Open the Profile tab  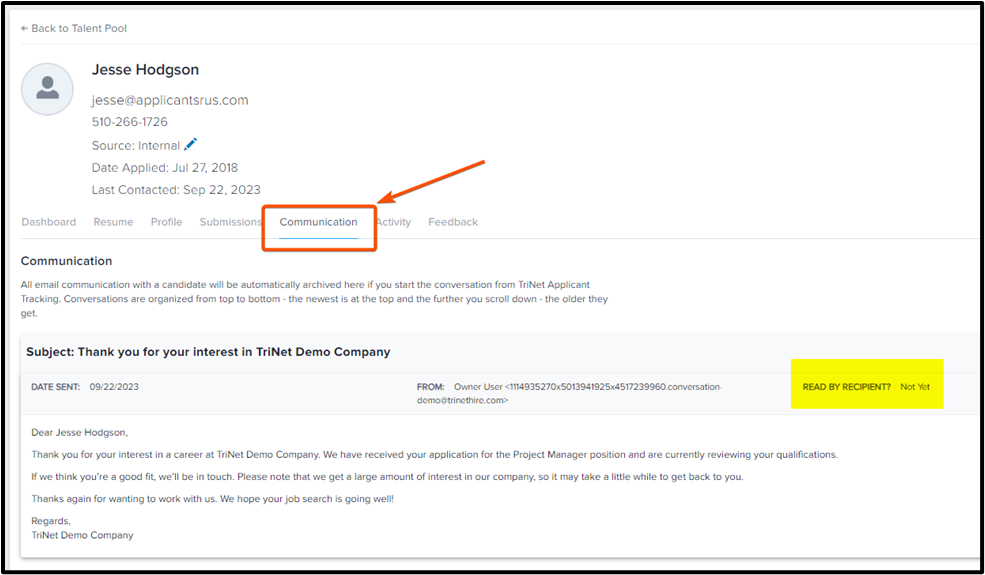[166, 222]
